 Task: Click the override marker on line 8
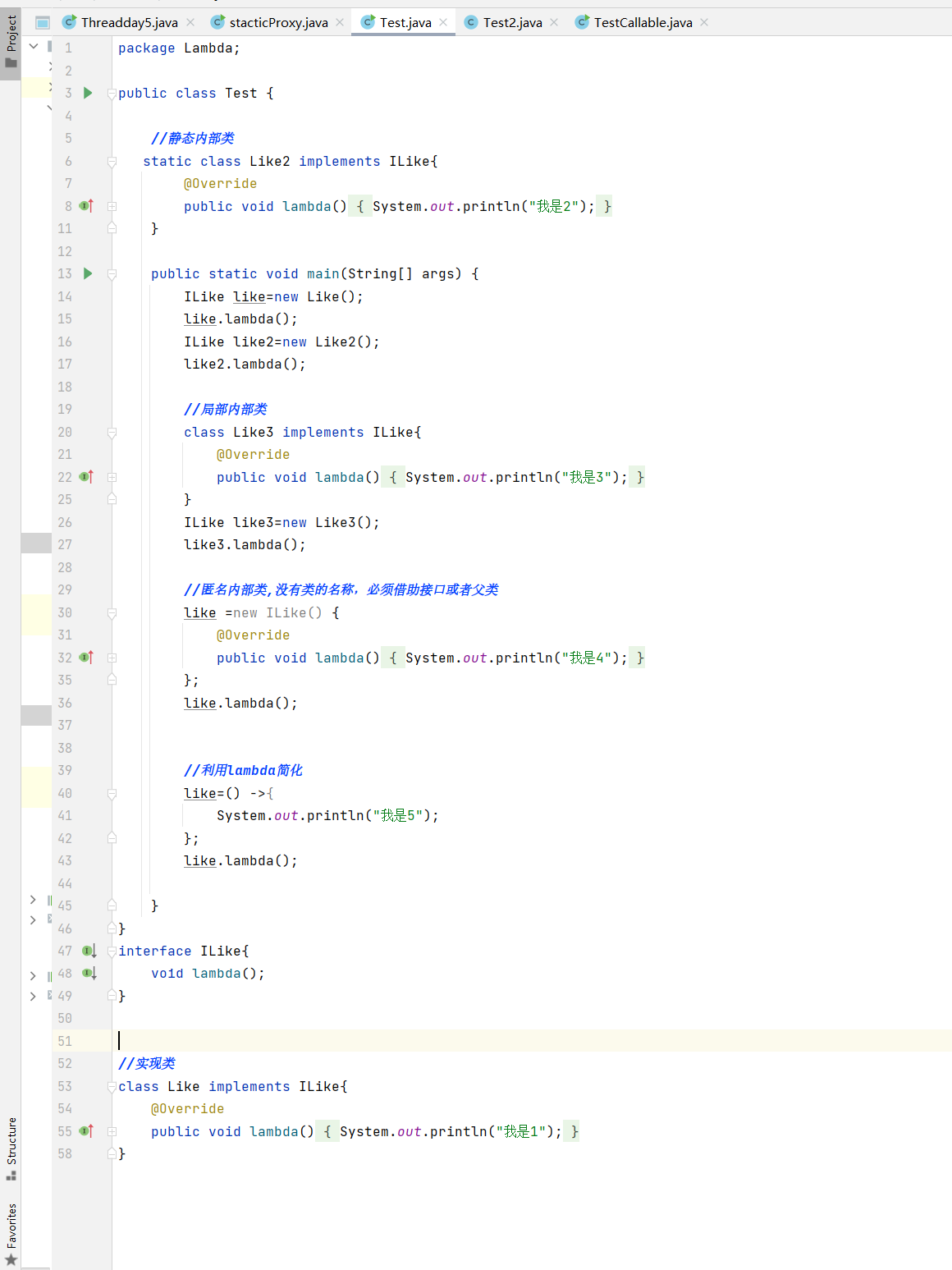point(87,206)
